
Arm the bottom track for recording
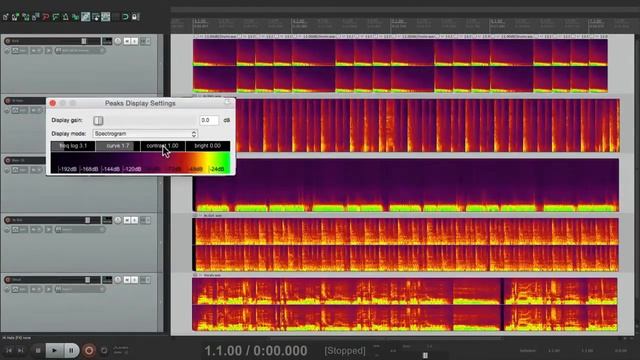tap(7, 280)
